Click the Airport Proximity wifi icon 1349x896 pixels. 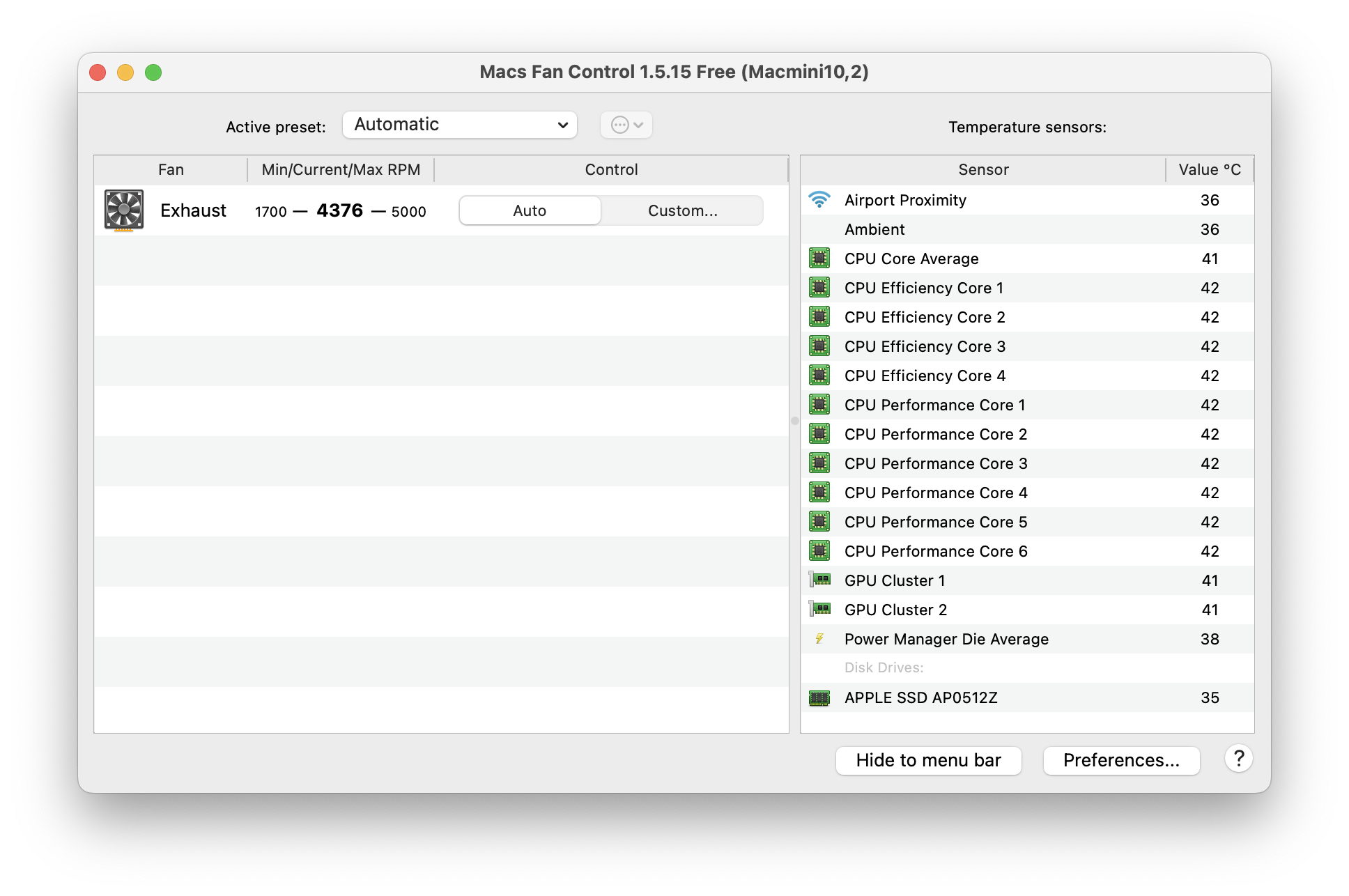tap(819, 200)
